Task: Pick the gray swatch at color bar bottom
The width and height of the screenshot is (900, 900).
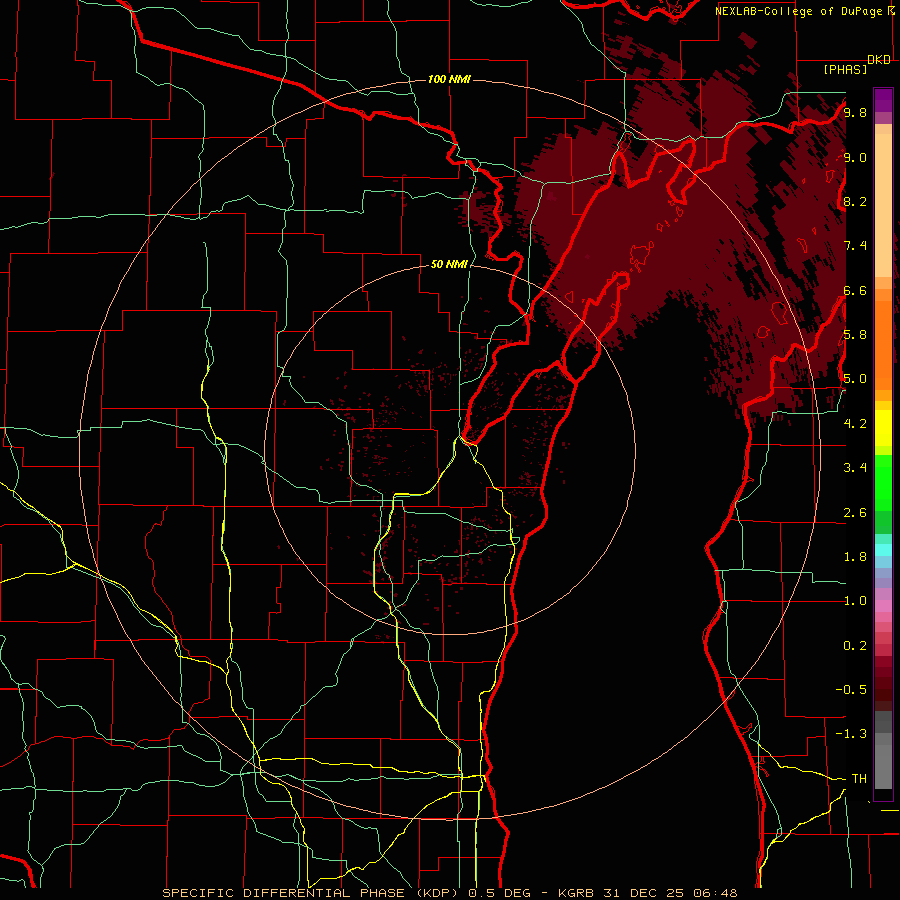Action: (x=883, y=766)
